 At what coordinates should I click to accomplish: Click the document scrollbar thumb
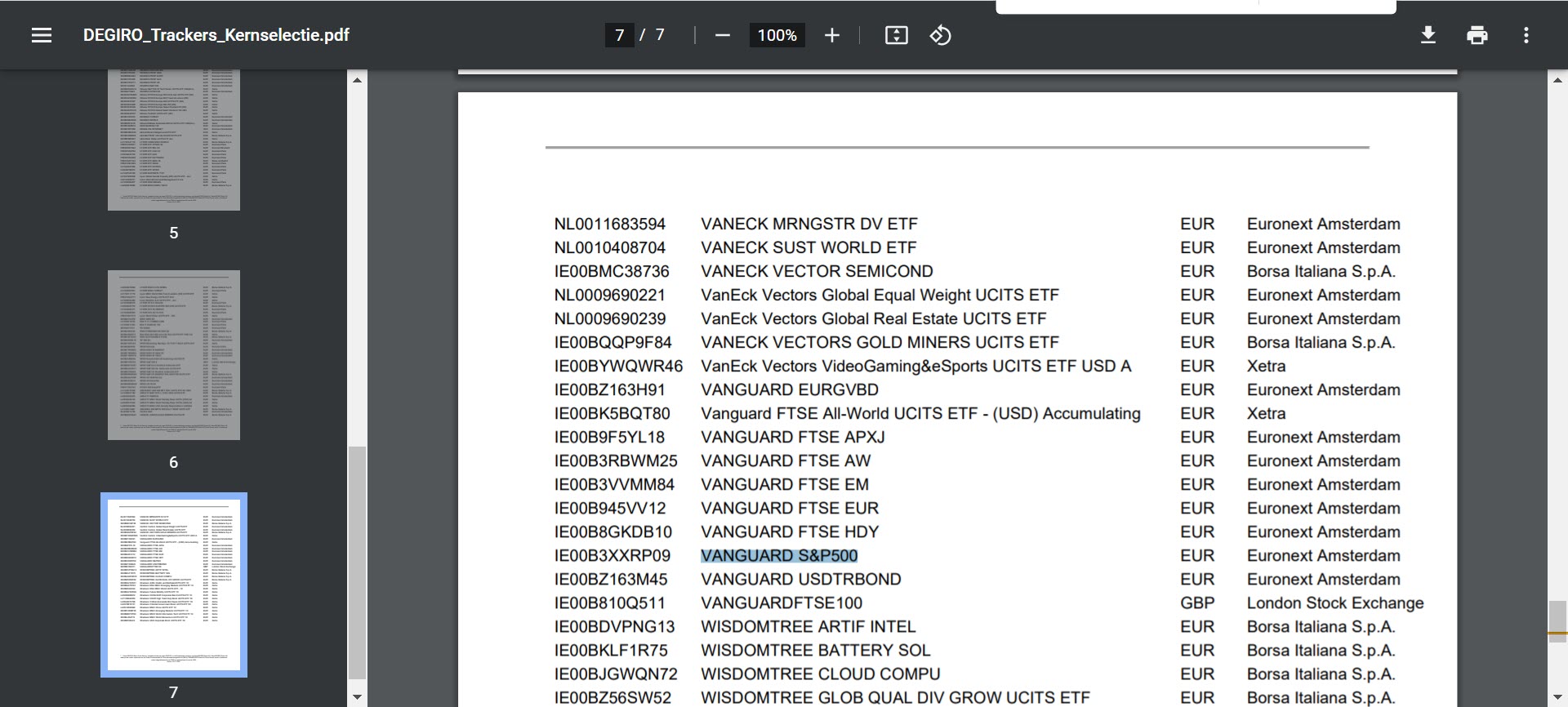(1557, 621)
